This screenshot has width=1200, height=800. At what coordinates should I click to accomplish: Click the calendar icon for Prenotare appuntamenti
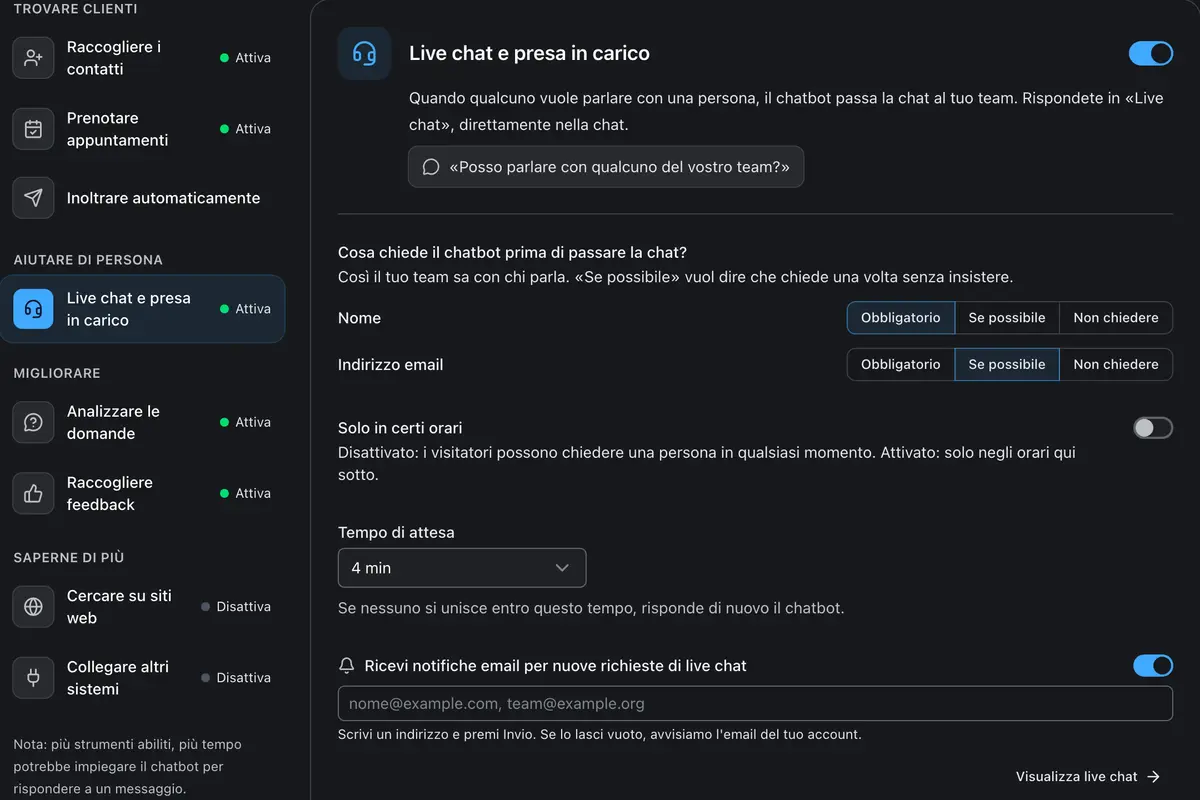tap(33, 129)
